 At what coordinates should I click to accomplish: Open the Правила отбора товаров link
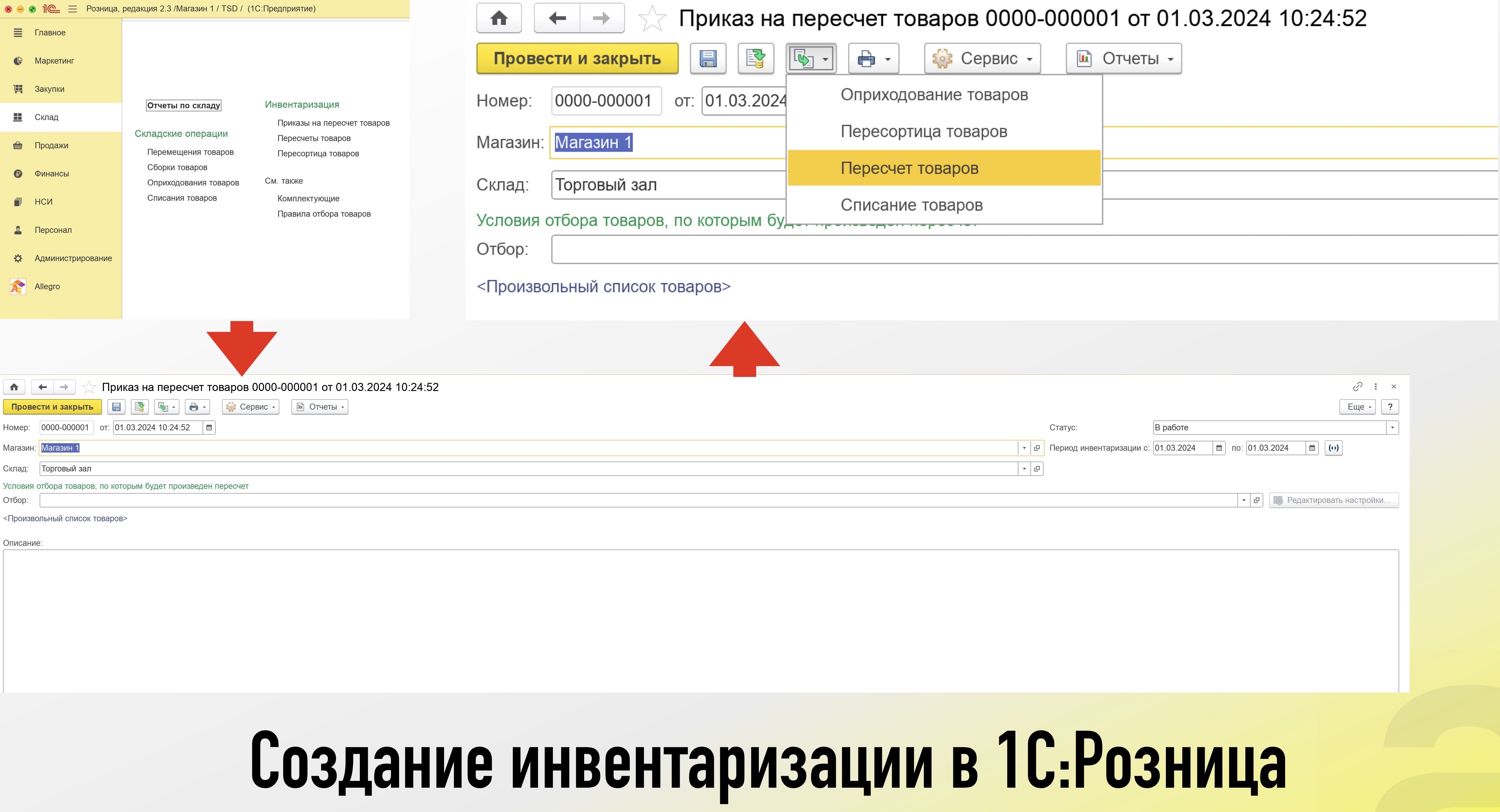(x=324, y=214)
